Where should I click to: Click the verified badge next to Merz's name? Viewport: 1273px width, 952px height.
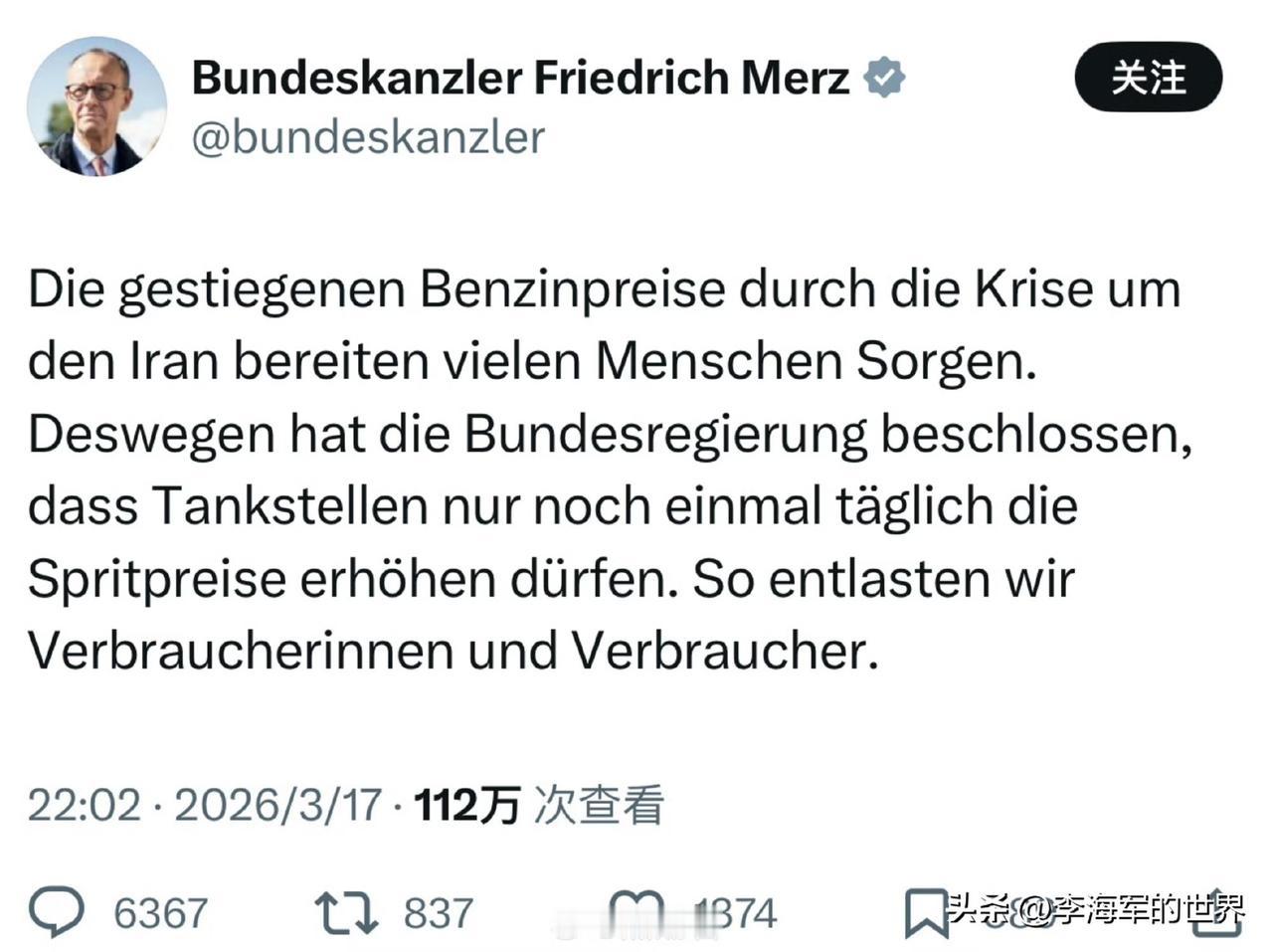883,74
